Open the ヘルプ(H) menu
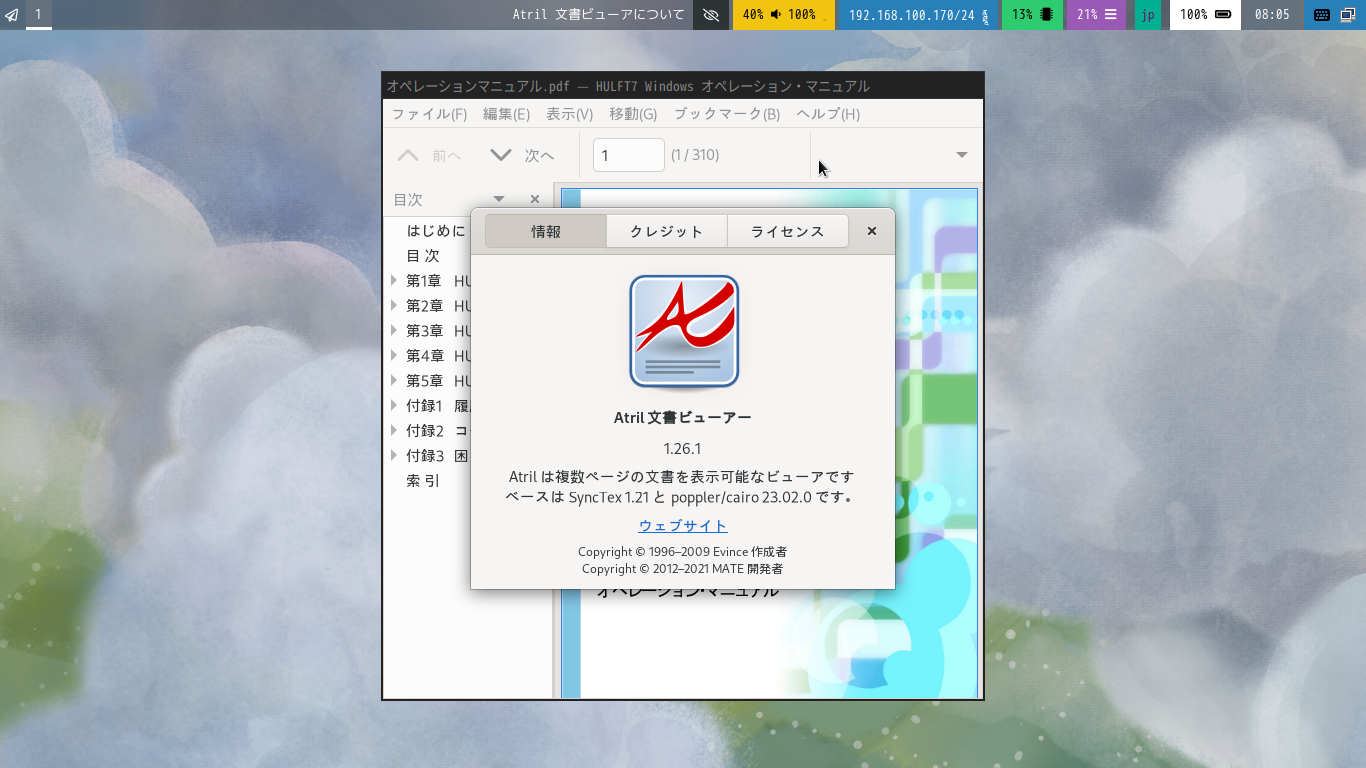Screen dimensions: 1366x768 (x=828, y=114)
